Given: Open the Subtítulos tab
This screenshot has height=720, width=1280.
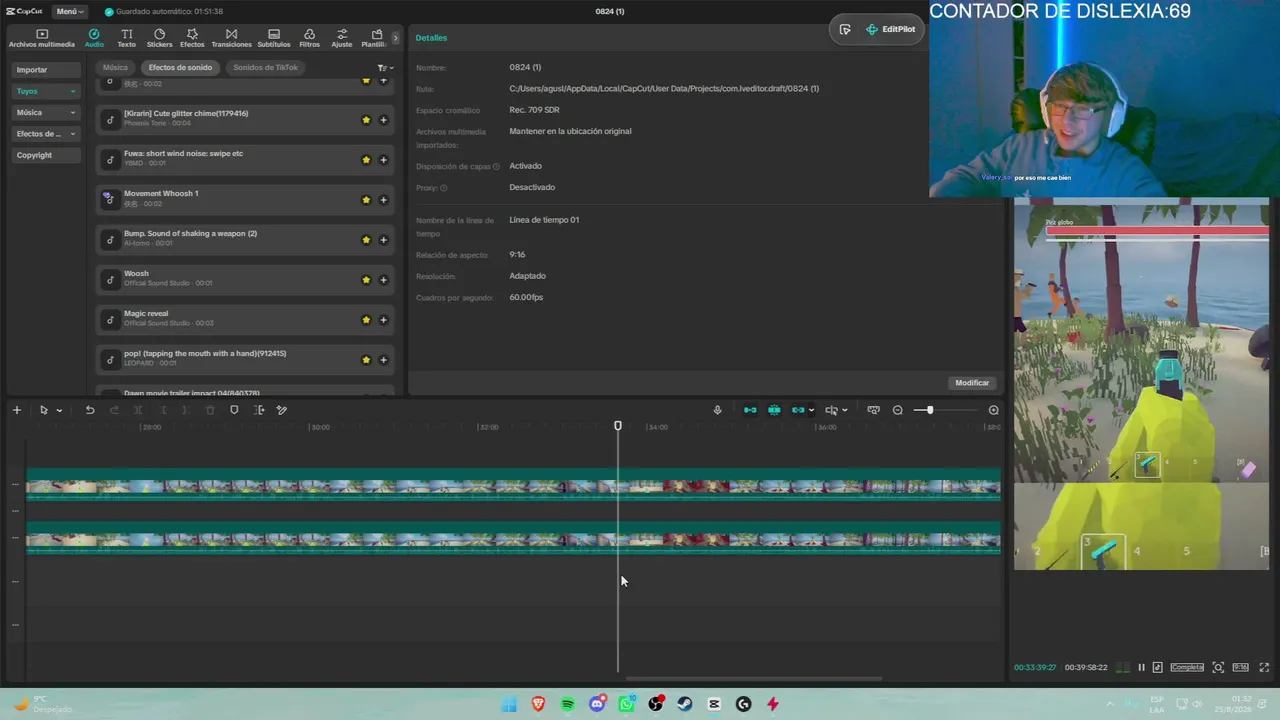Looking at the screenshot, I should click(x=274, y=38).
